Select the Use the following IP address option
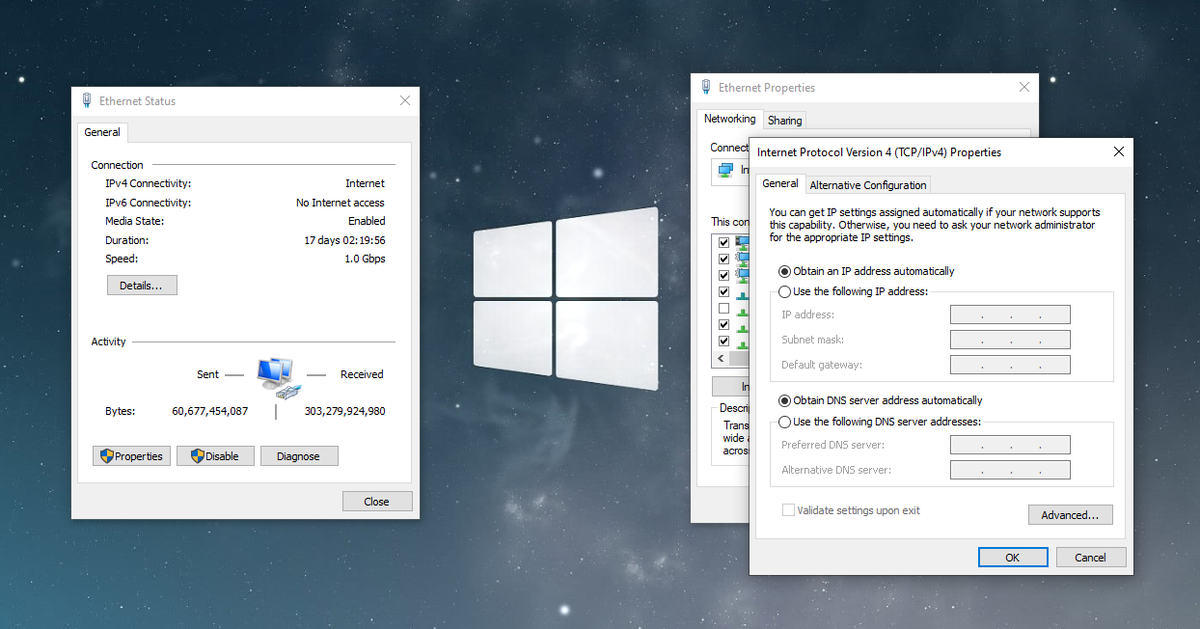Image resolution: width=1200 pixels, height=629 pixels. click(785, 291)
